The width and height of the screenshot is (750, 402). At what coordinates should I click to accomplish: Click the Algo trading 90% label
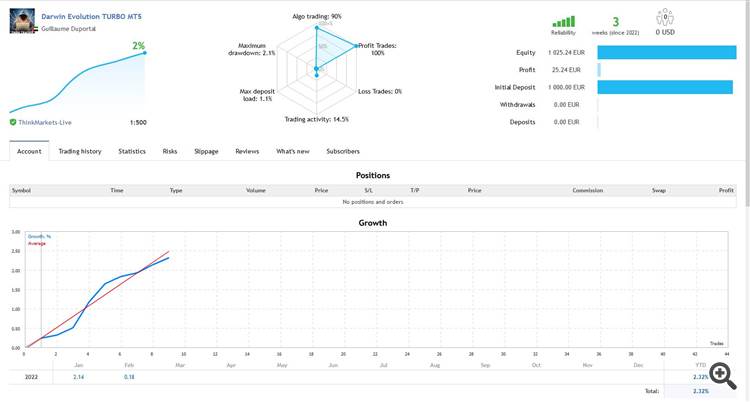[x=317, y=17]
